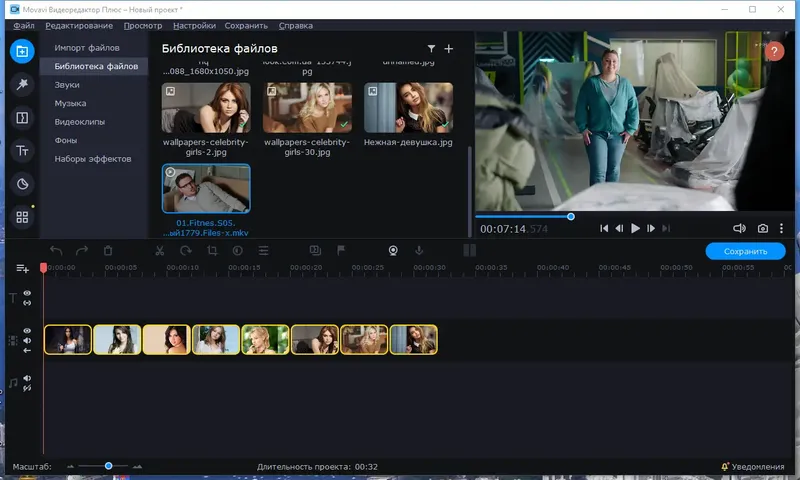This screenshot has height=480, width=800.
Task: Record video from webcam icon
Action: pos(393,250)
